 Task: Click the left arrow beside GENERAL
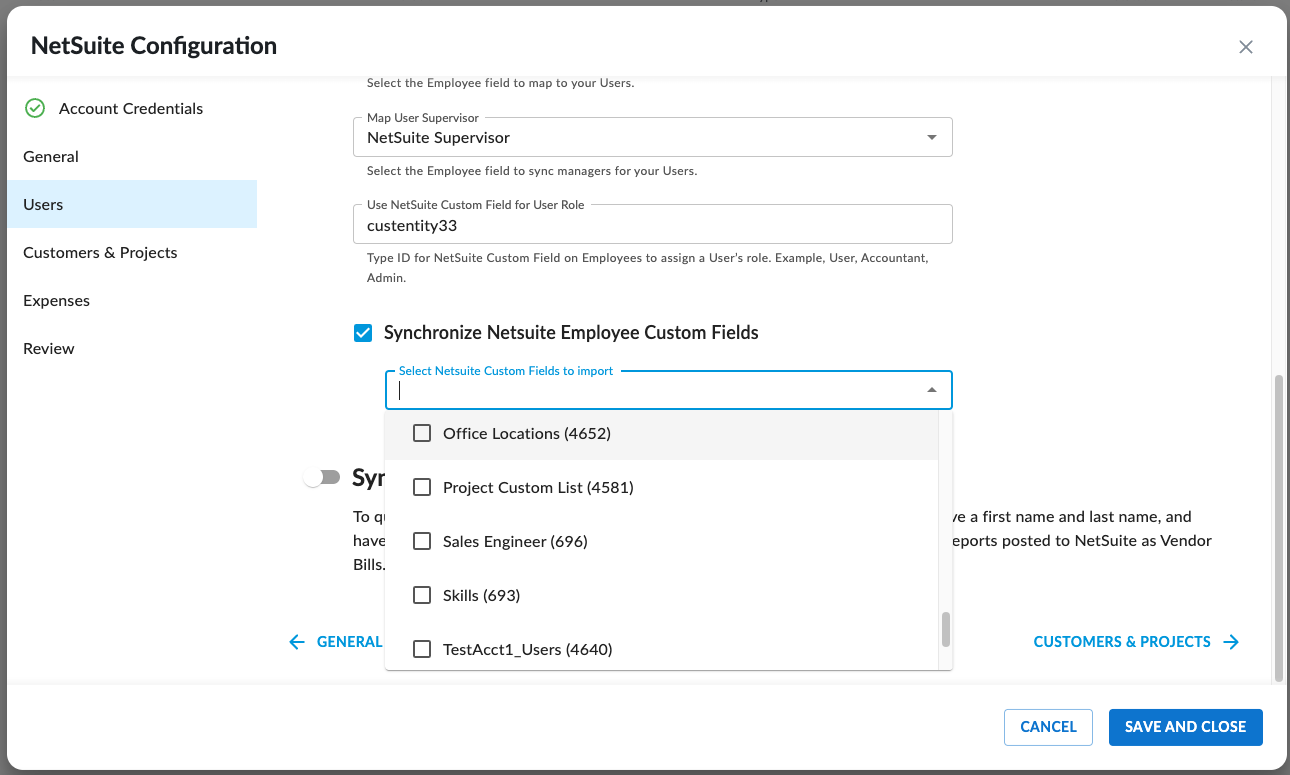[296, 642]
